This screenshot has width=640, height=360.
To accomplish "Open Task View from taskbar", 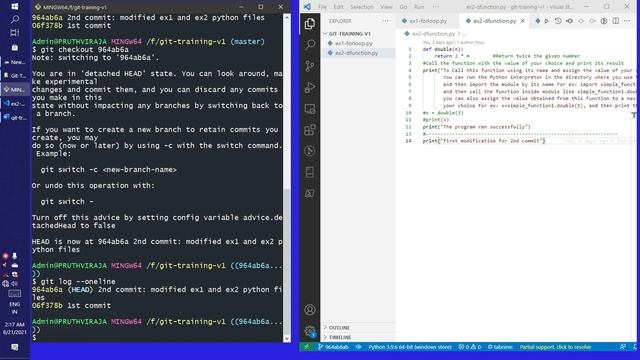I will (x=15, y=33).
